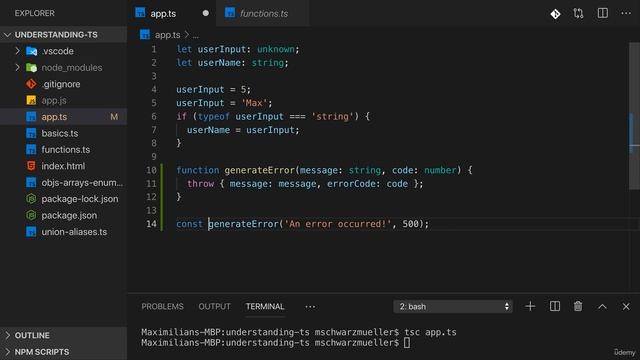Open the PROBLEMS panel tab
The height and width of the screenshot is (360, 640).
(162, 307)
